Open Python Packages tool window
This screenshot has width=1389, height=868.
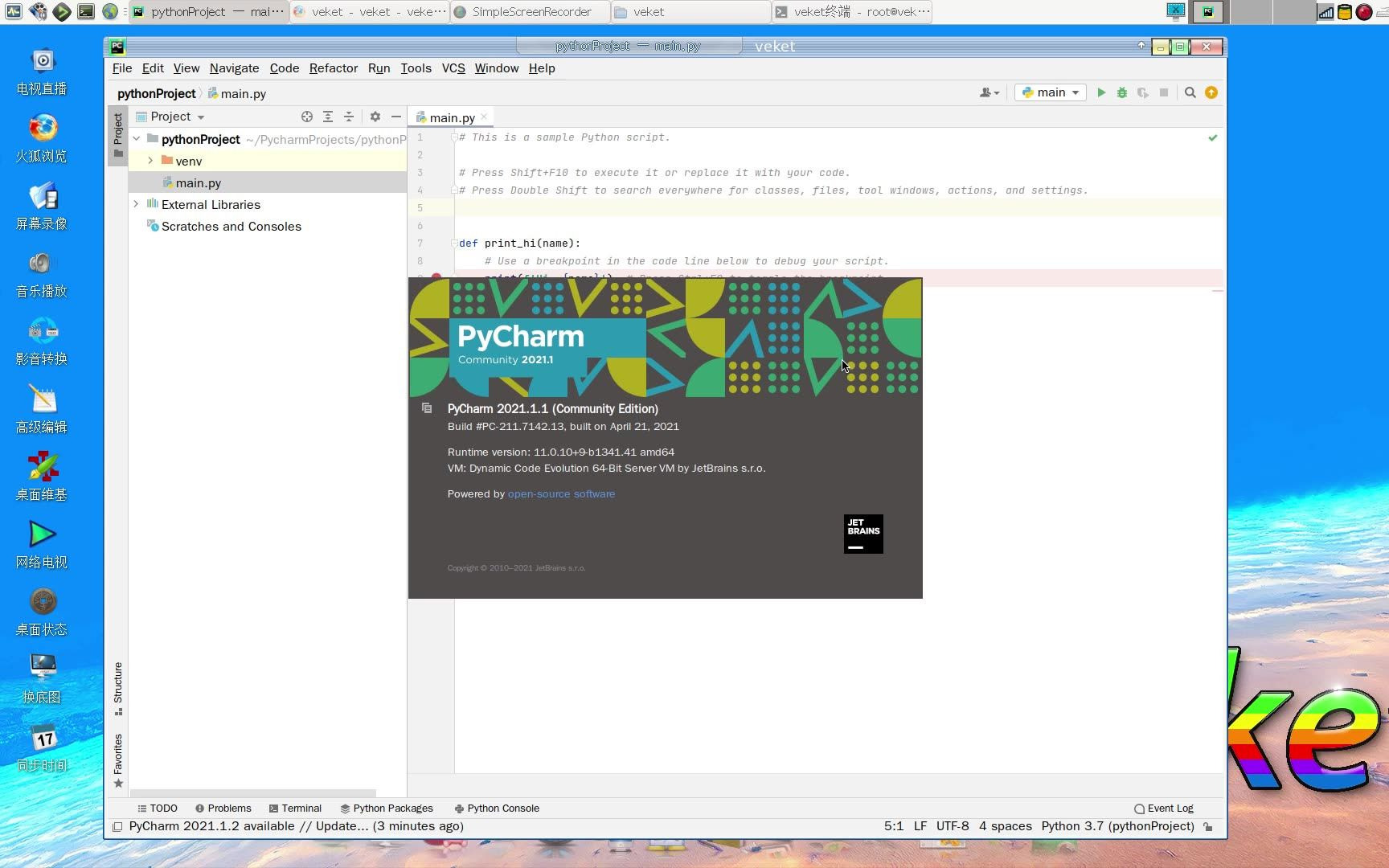coord(387,809)
